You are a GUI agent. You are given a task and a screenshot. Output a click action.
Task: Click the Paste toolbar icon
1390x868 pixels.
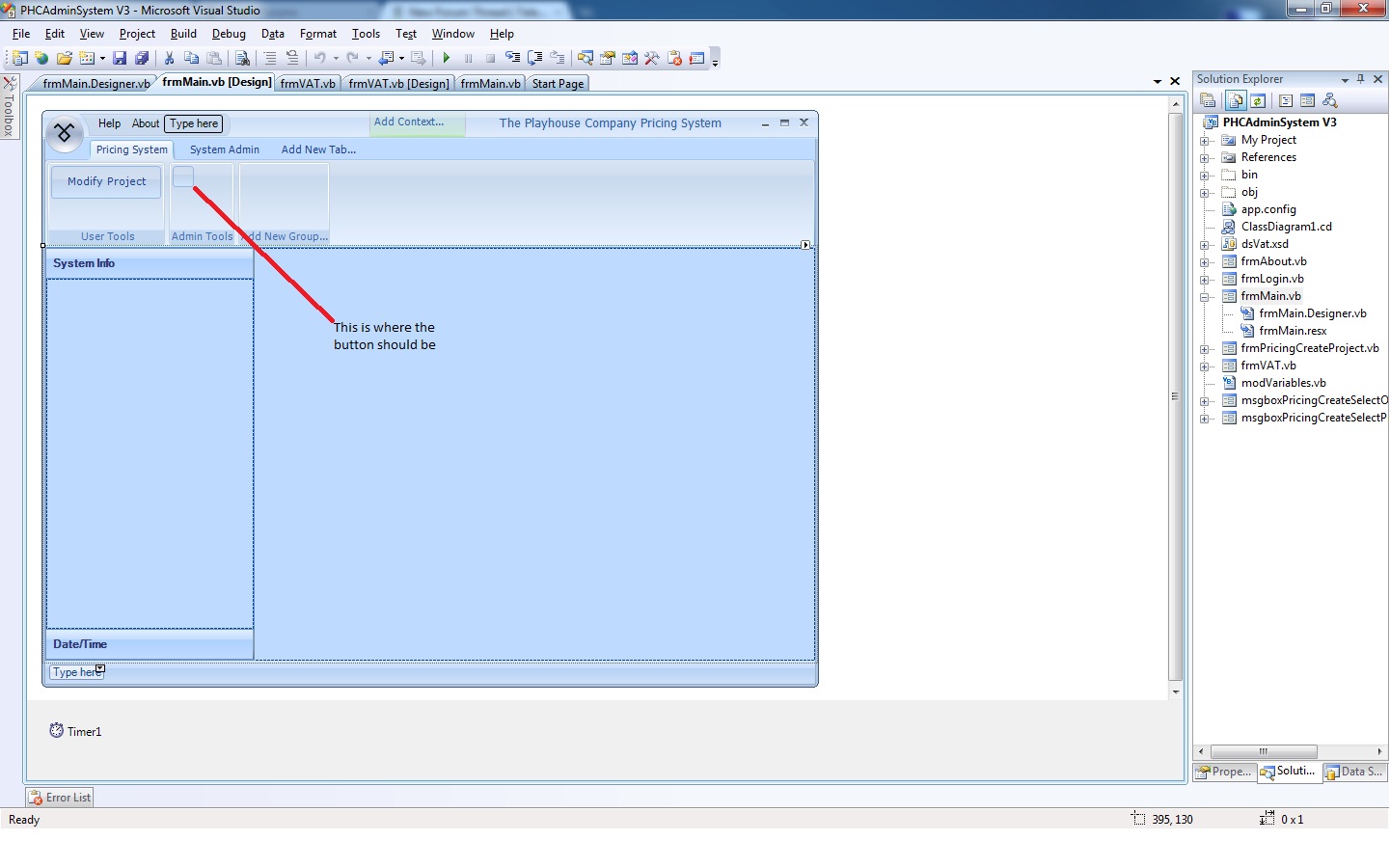pos(214,58)
